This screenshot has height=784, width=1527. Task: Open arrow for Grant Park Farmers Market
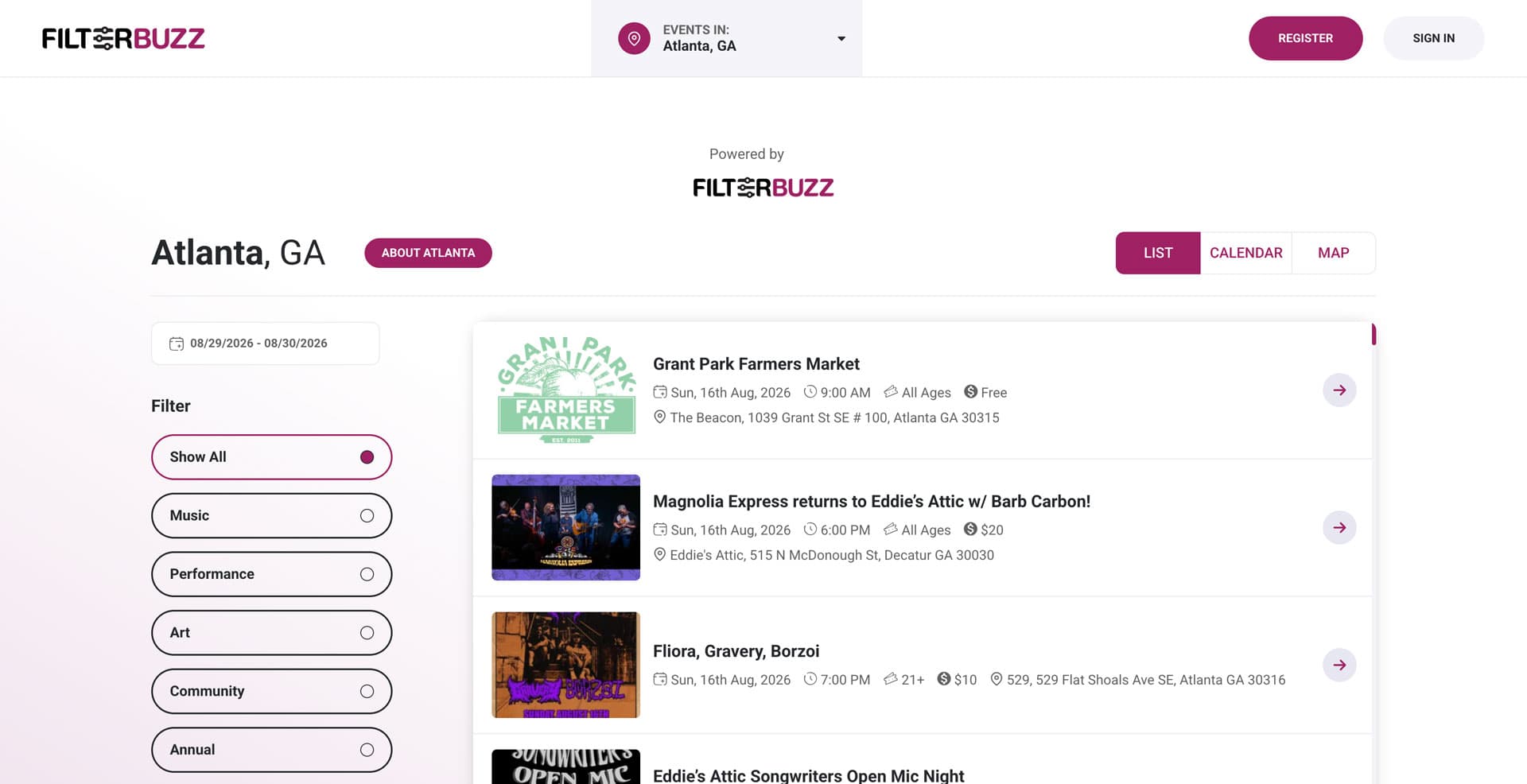pos(1339,390)
